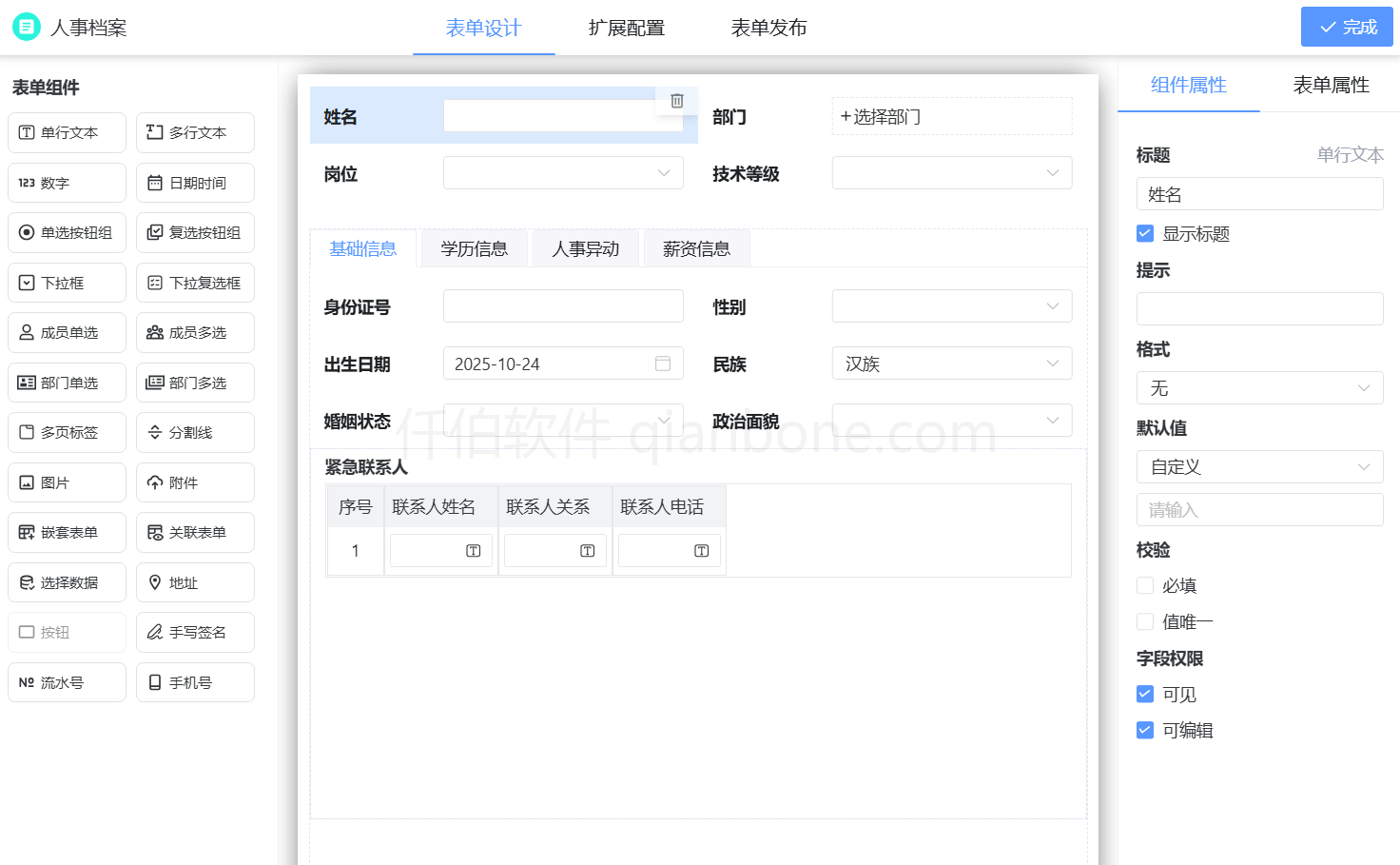1400x865 pixels.
Task: Uncheck the 显示标题 show title option
Action: coord(1145,233)
